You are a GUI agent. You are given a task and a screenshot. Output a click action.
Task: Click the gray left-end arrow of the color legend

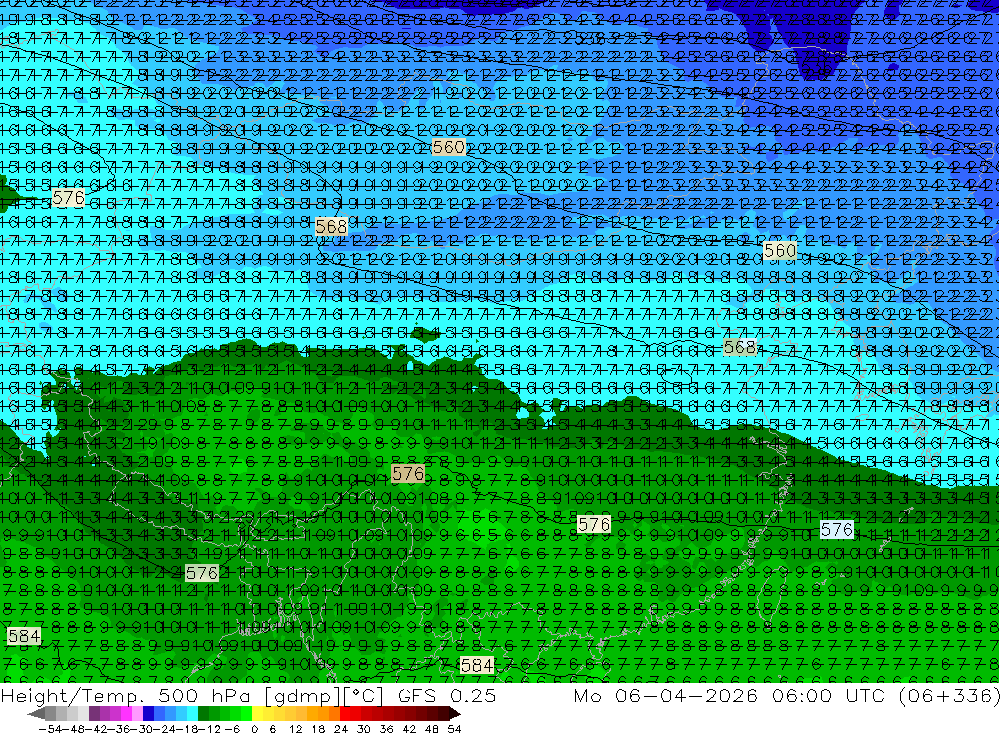[x=36, y=713]
